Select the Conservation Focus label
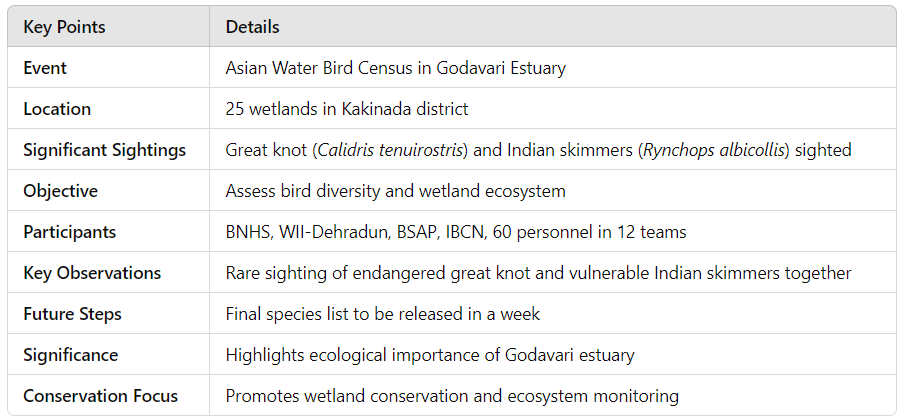 tap(100, 396)
